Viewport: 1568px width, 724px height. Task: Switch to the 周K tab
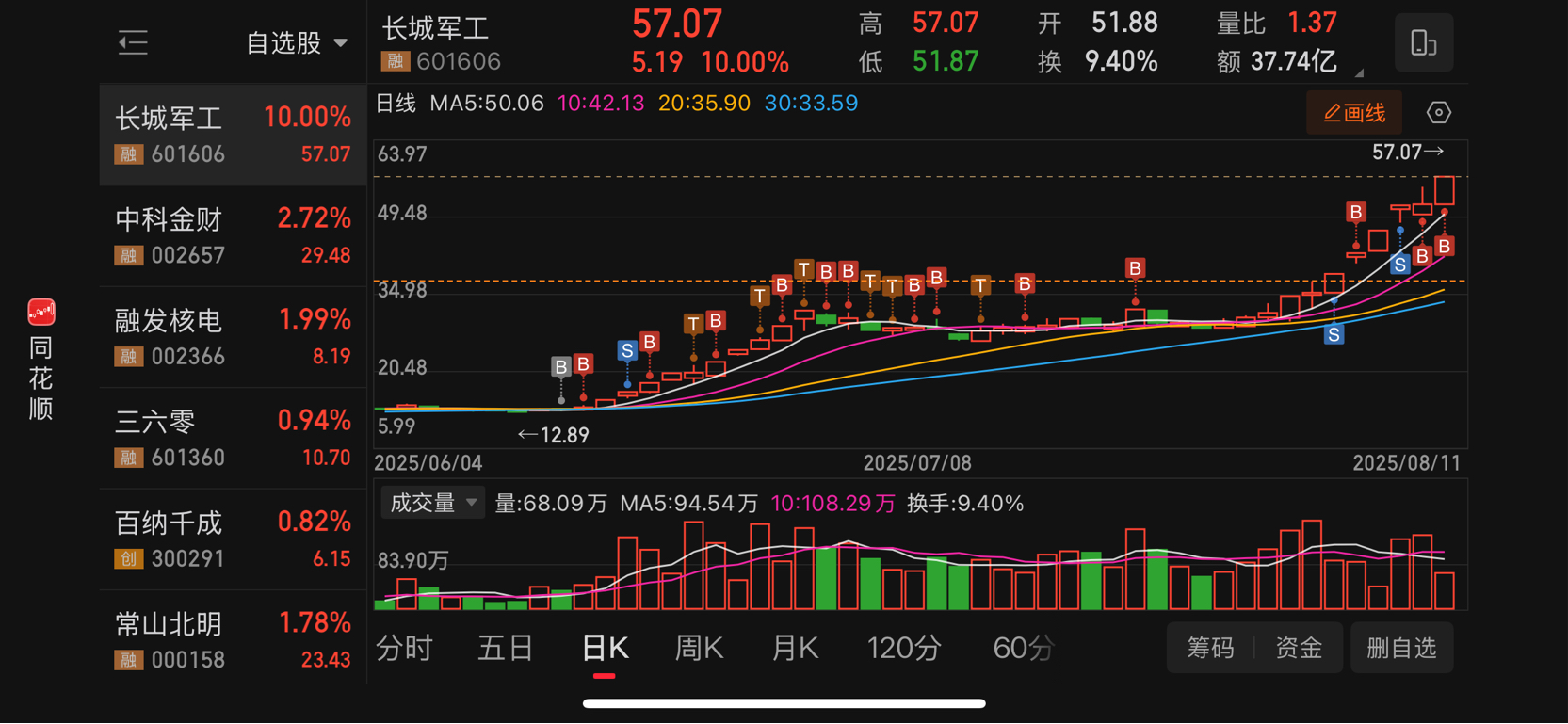(x=699, y=648)
